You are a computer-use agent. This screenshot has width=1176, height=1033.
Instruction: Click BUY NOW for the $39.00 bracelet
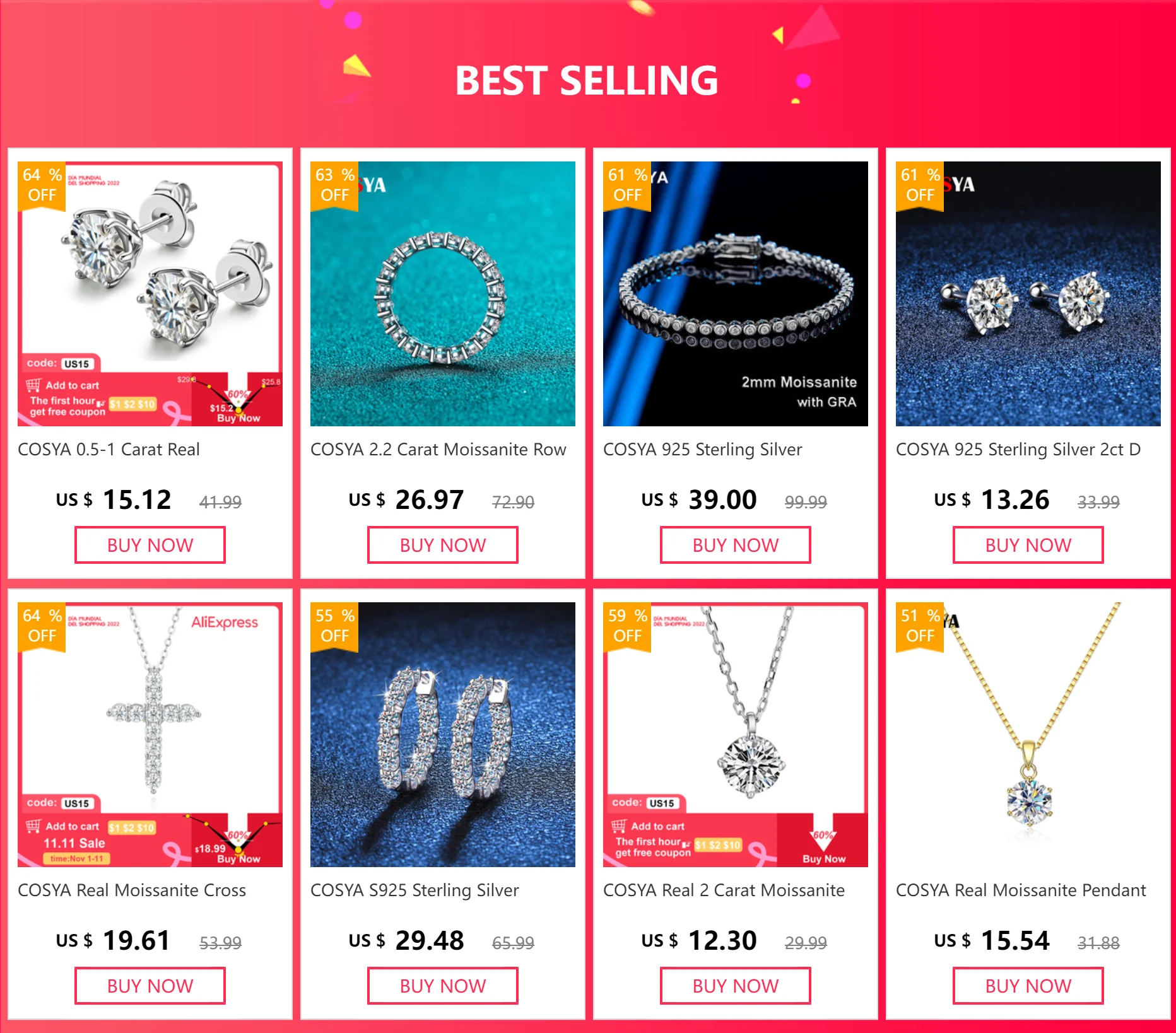[x=736, y=545]
